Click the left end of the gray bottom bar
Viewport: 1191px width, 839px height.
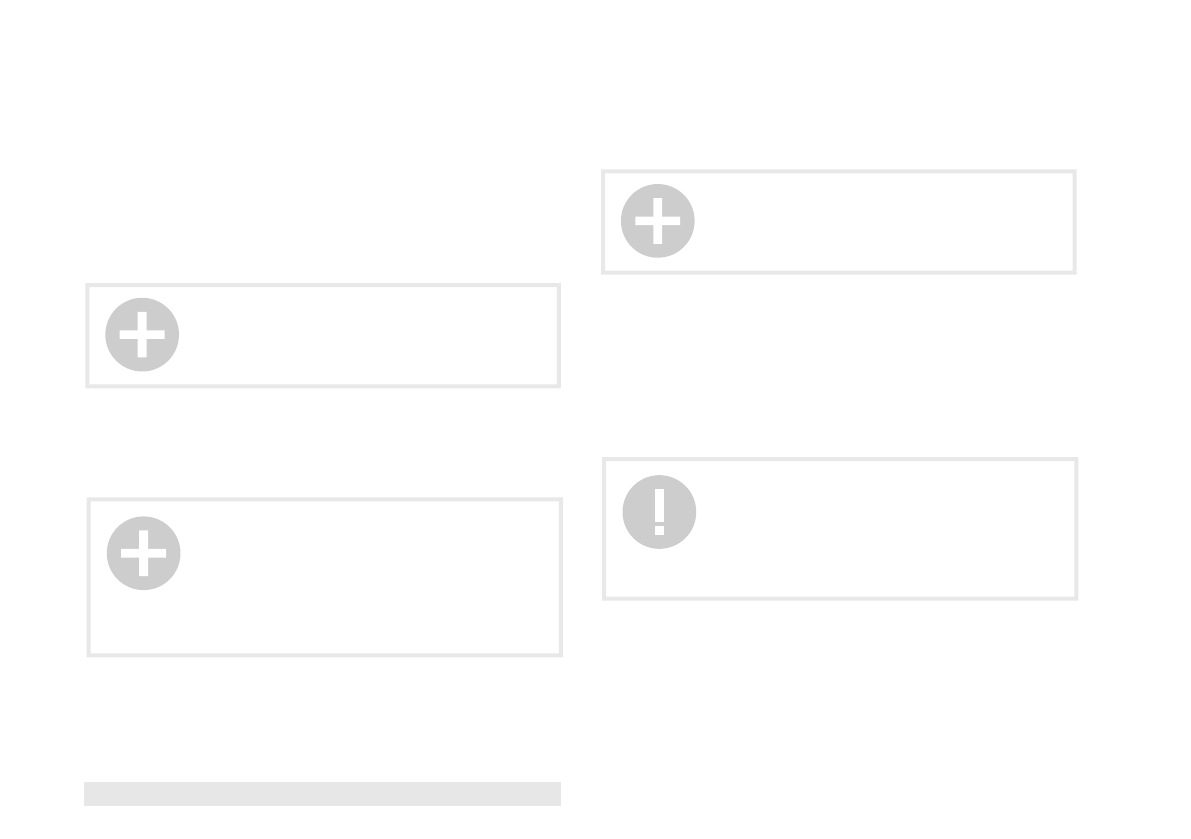tap(95, 793)
